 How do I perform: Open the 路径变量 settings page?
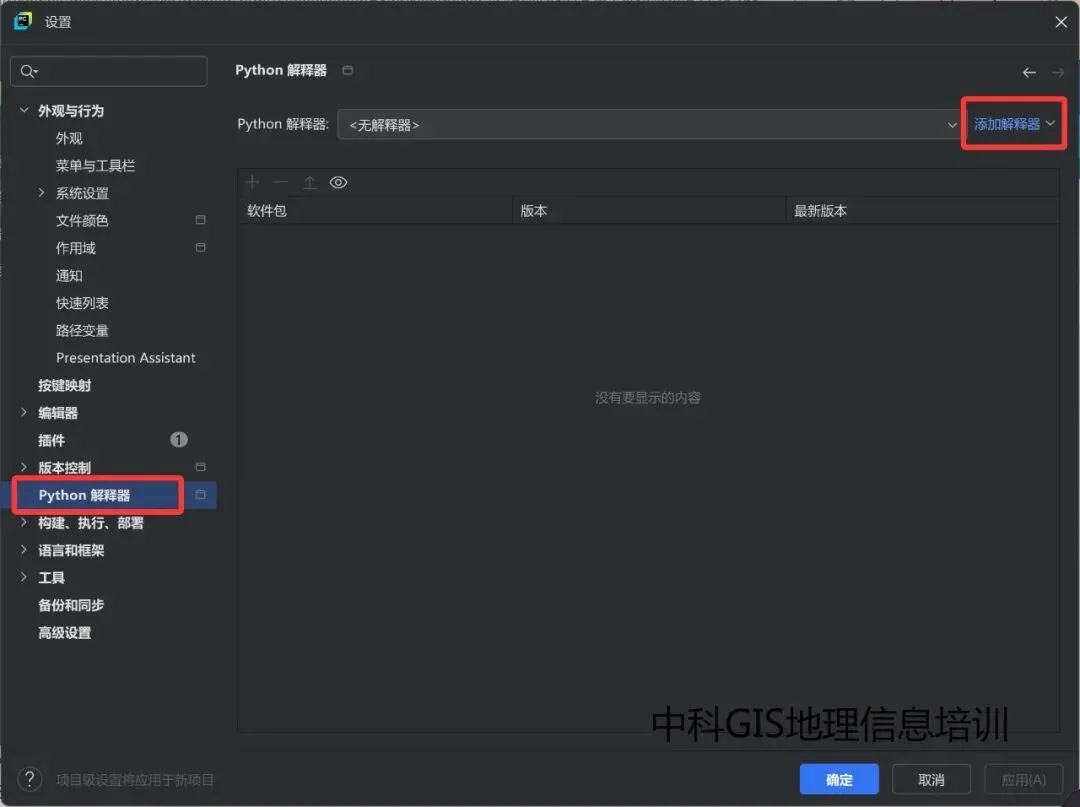pos(82,331)
